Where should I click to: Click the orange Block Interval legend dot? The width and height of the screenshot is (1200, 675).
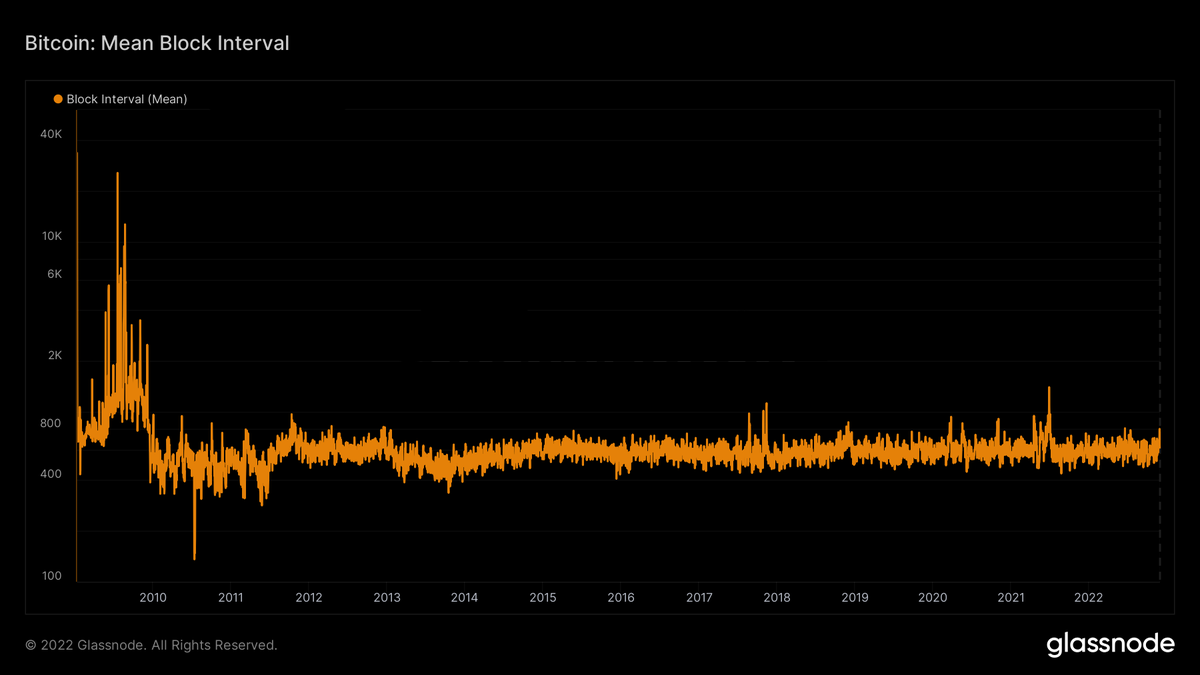point(58,99)
